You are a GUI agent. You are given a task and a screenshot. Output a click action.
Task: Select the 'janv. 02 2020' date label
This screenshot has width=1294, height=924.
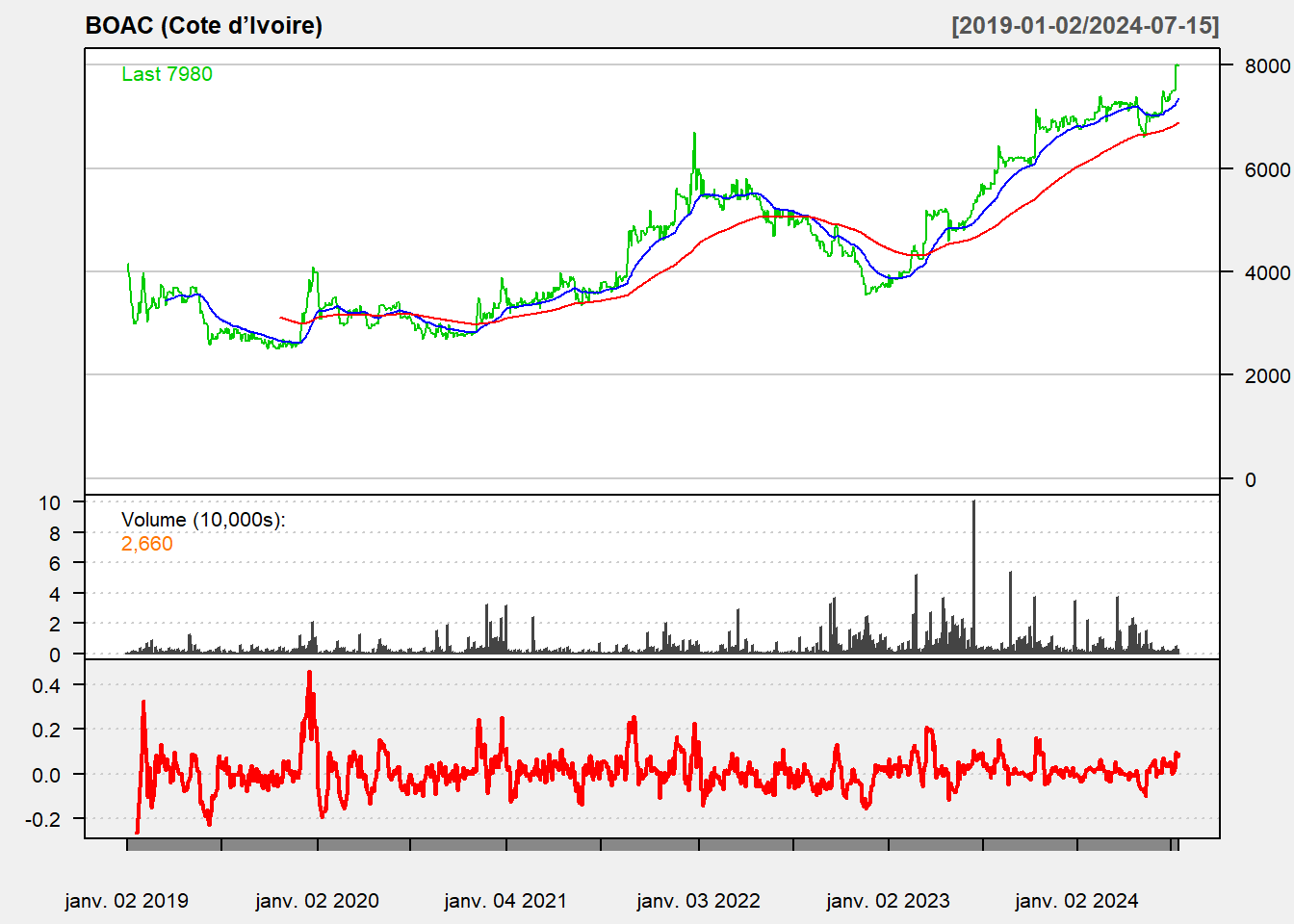[317, 901]
